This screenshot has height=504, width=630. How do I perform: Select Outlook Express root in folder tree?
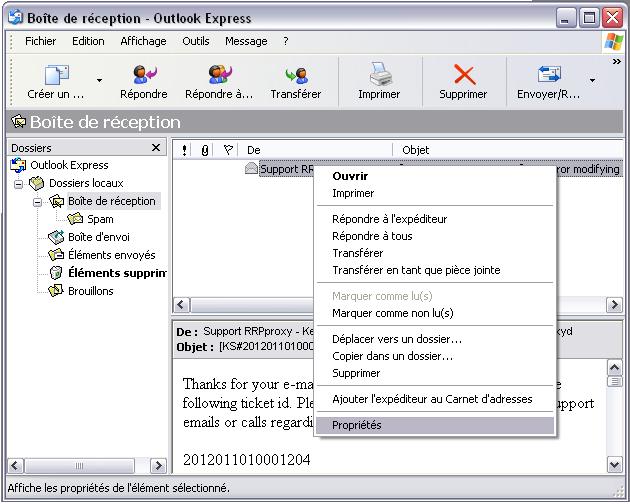click(69, 165)
